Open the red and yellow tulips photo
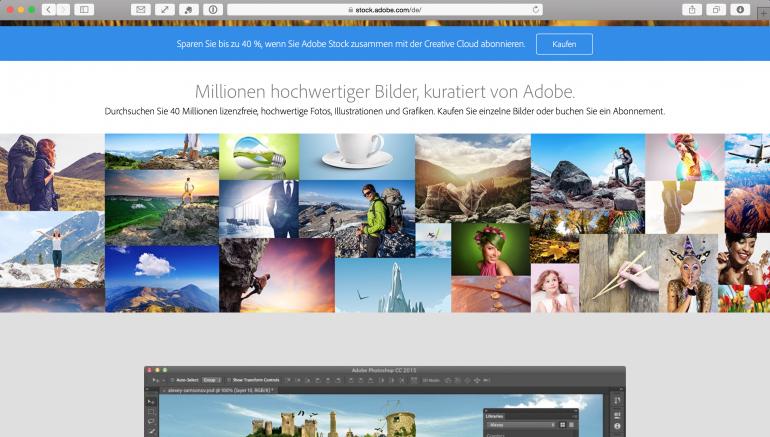Viewport: 770px width, 437px height. click(744, 299)
